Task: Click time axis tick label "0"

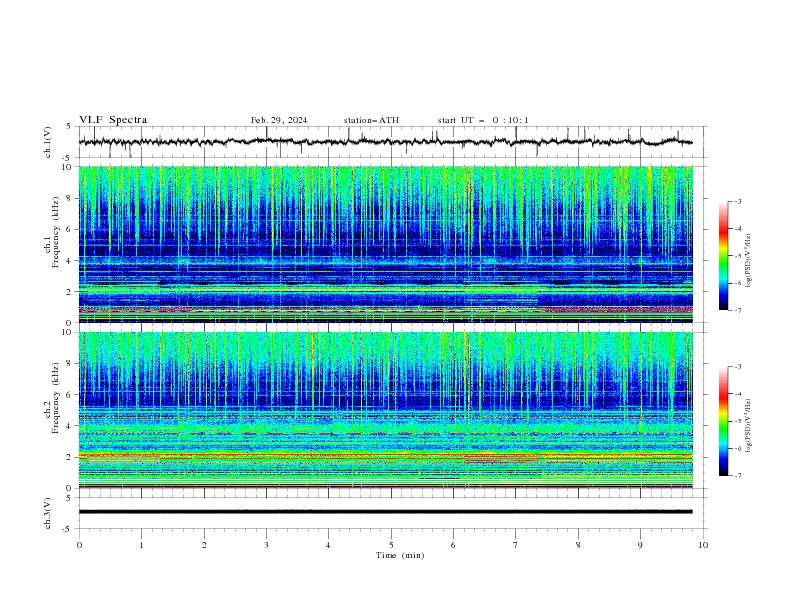Action: pos(79,545)
